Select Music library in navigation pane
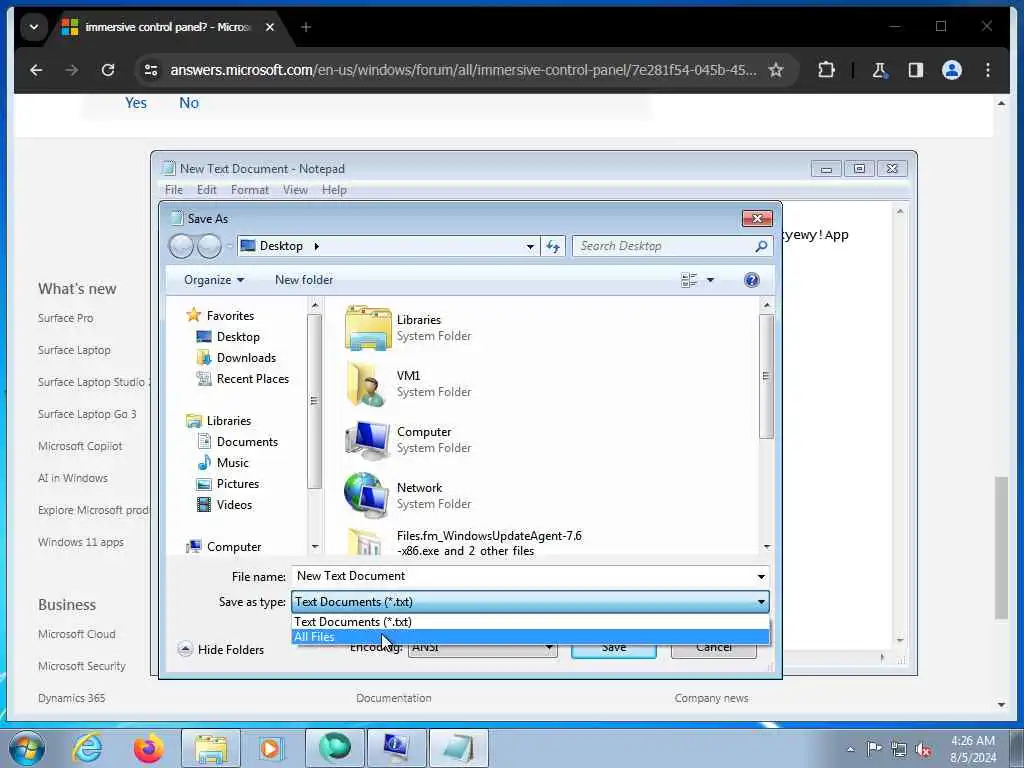The width and height of the screenshot is (1024, 768). tap(232, 462)
